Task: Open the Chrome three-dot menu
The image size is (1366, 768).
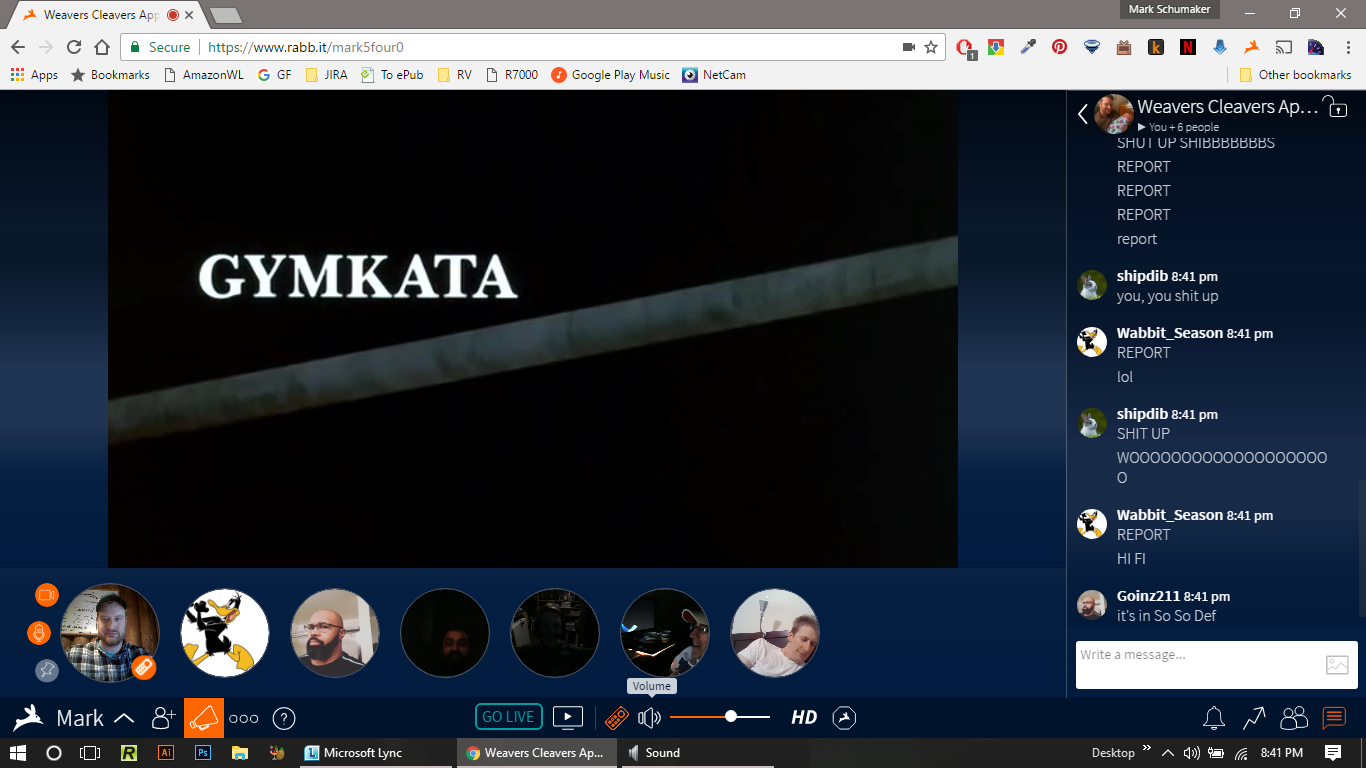Action: pos(1347,47)
